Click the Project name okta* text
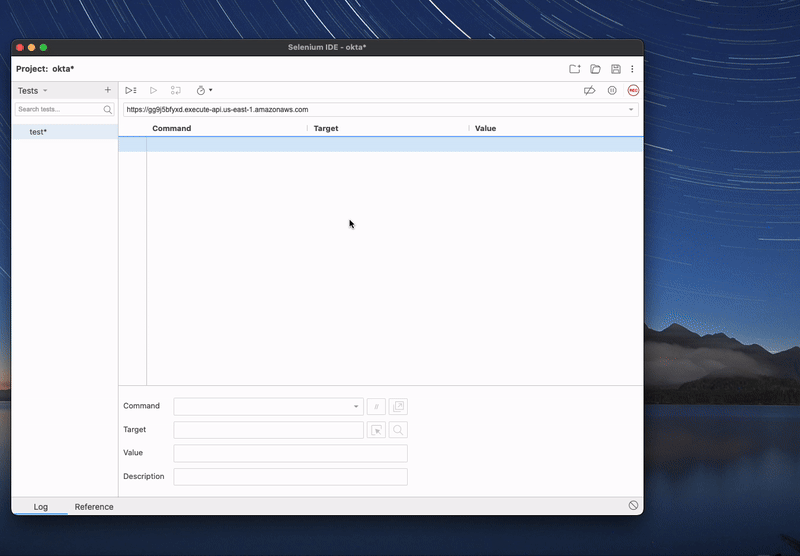 [63, 69]
